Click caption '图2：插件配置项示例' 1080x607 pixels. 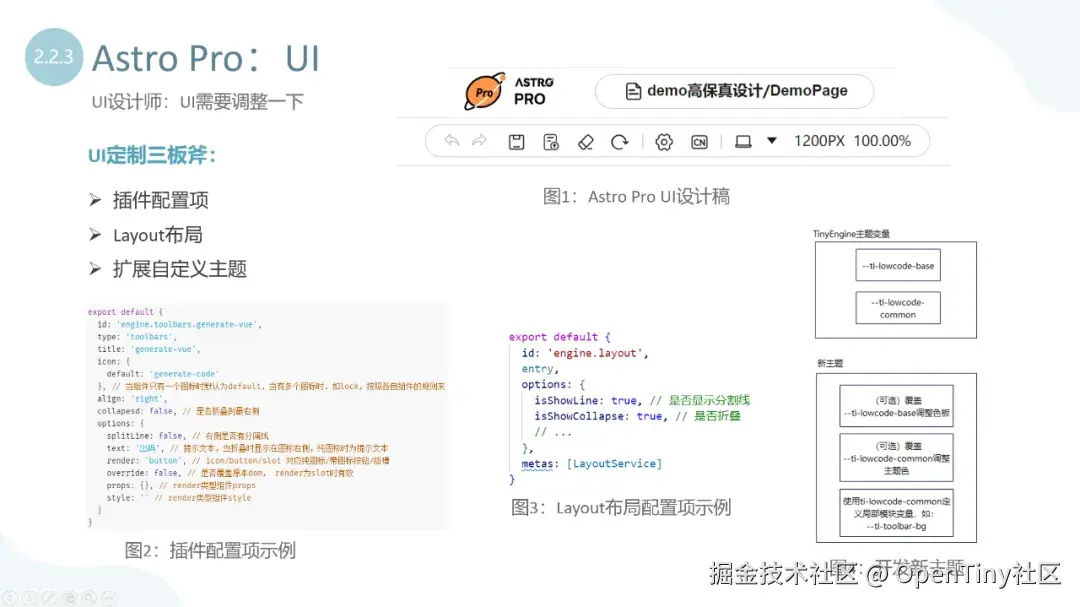coord(210,551)
